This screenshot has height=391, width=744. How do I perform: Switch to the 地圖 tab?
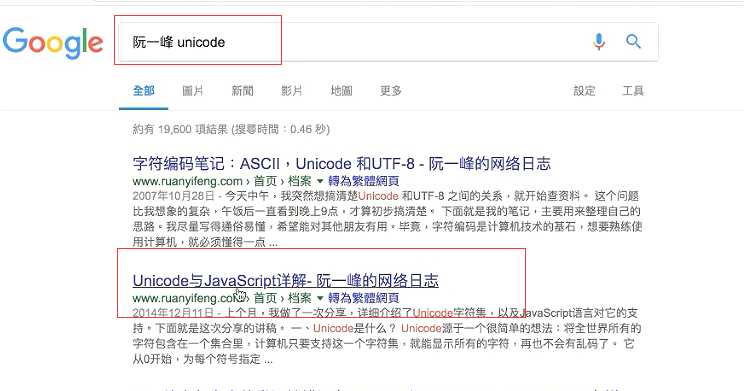[341, 90]
